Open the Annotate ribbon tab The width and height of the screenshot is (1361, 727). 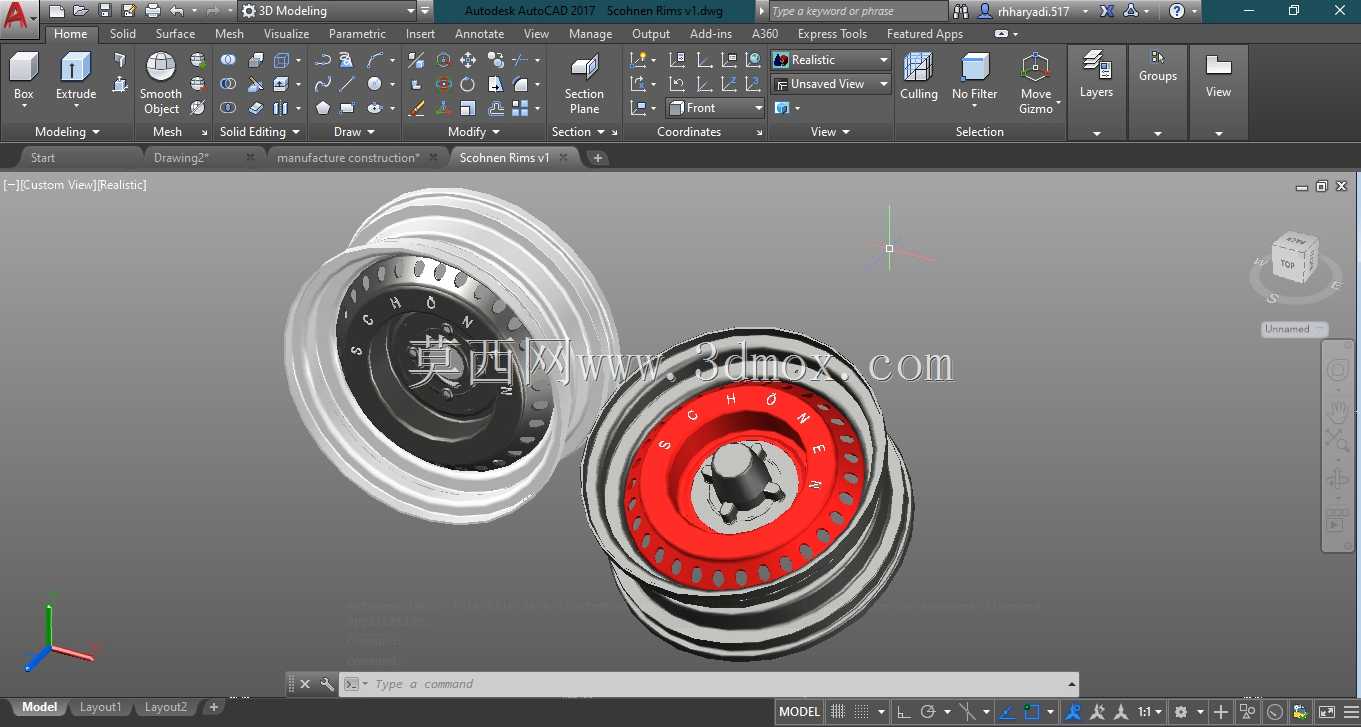(x=480, y=34)
